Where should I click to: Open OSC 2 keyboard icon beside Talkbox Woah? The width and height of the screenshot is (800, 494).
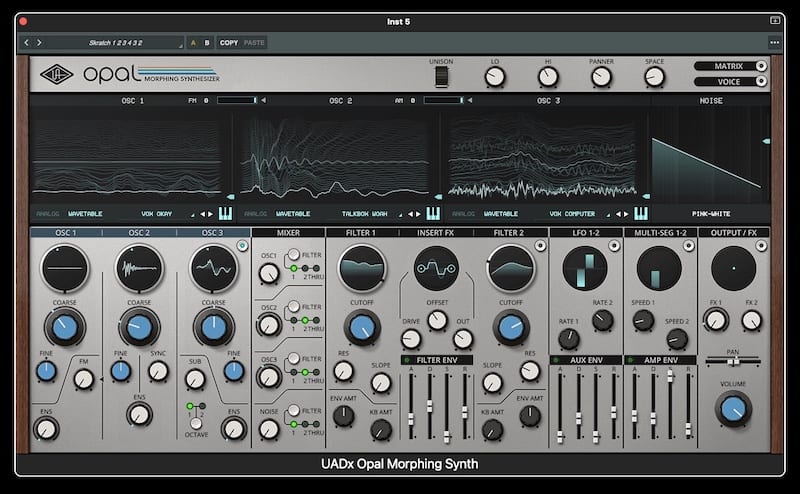click(x=433, y=213)
